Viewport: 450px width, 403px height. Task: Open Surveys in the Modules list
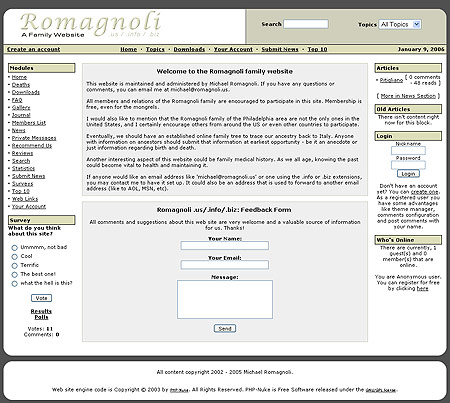point(22,184)
